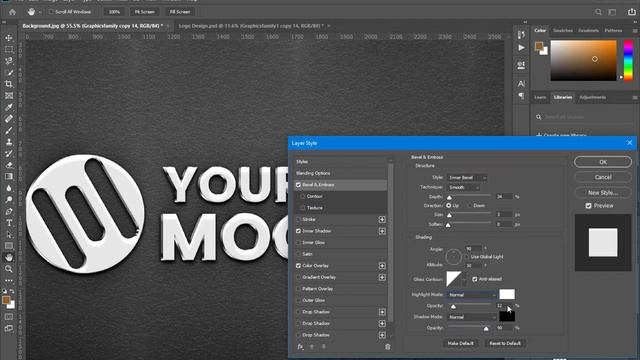Open the Style dropdown showing Inner Bevel

click(x=467, y=178)
